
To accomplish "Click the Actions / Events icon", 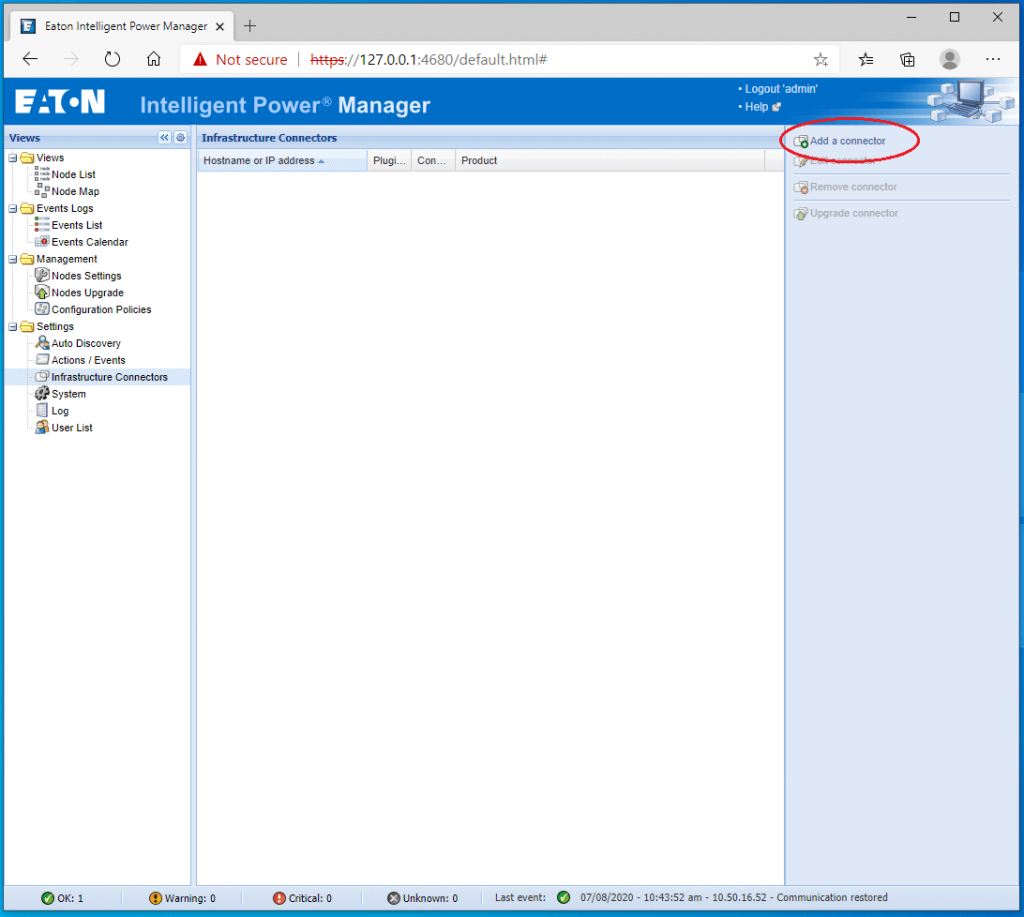I will tap(42, 359).
